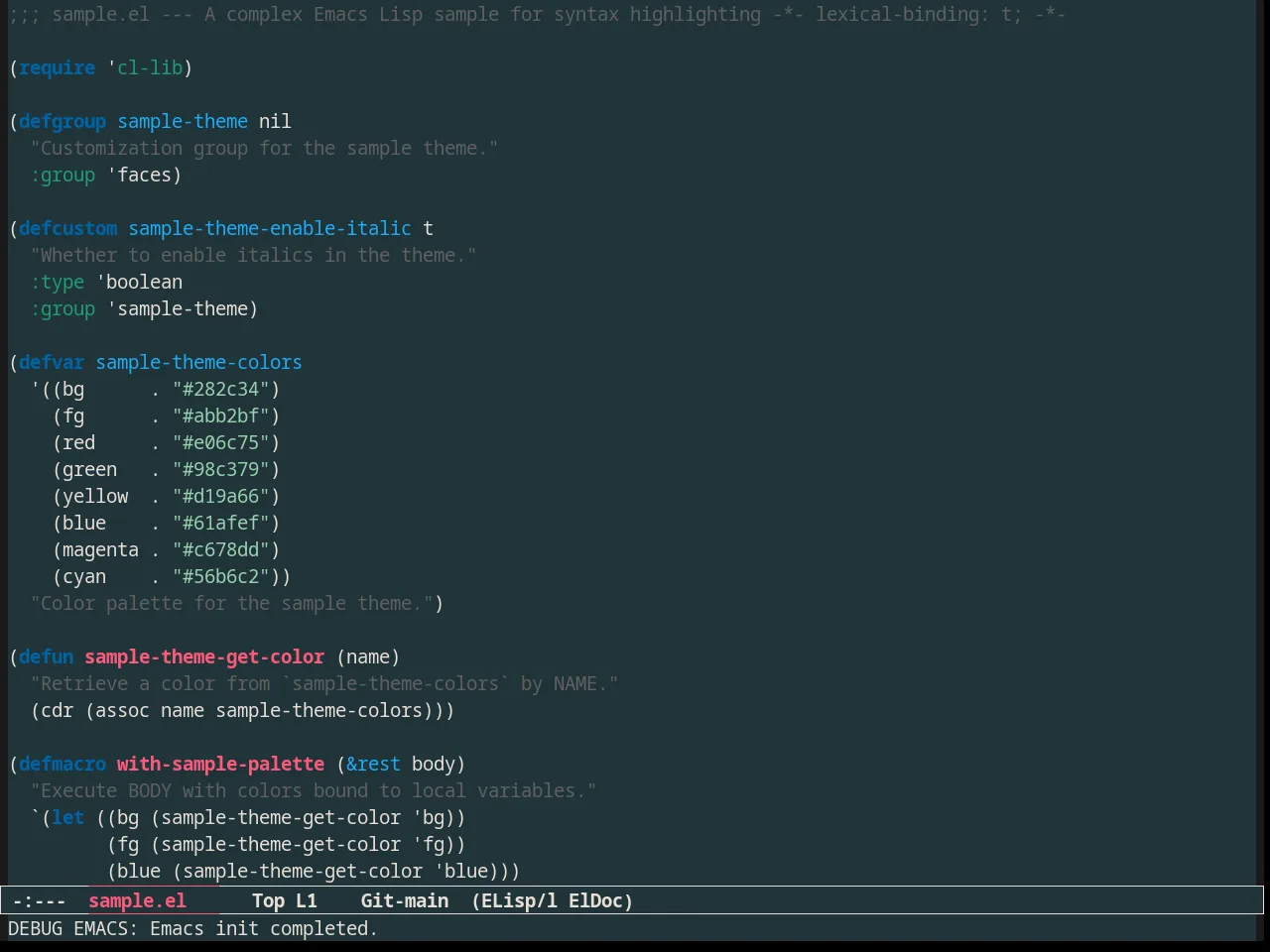Click the ELisp/l major mode name
Image resolution: width=1270 pixels, height=952 pixels.
coord(515,900)
